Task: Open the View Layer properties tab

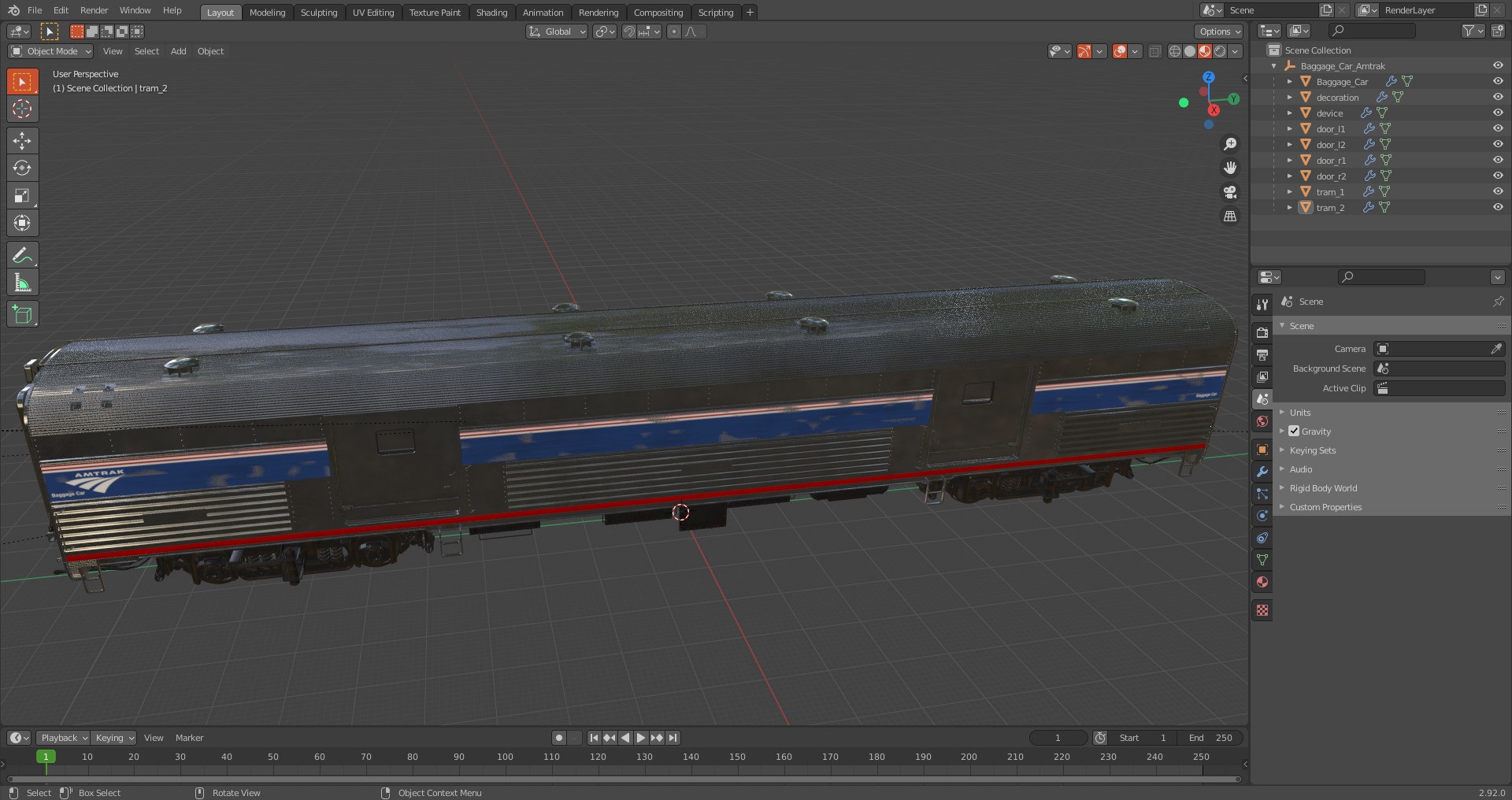Action: [x=1262, y=377]
